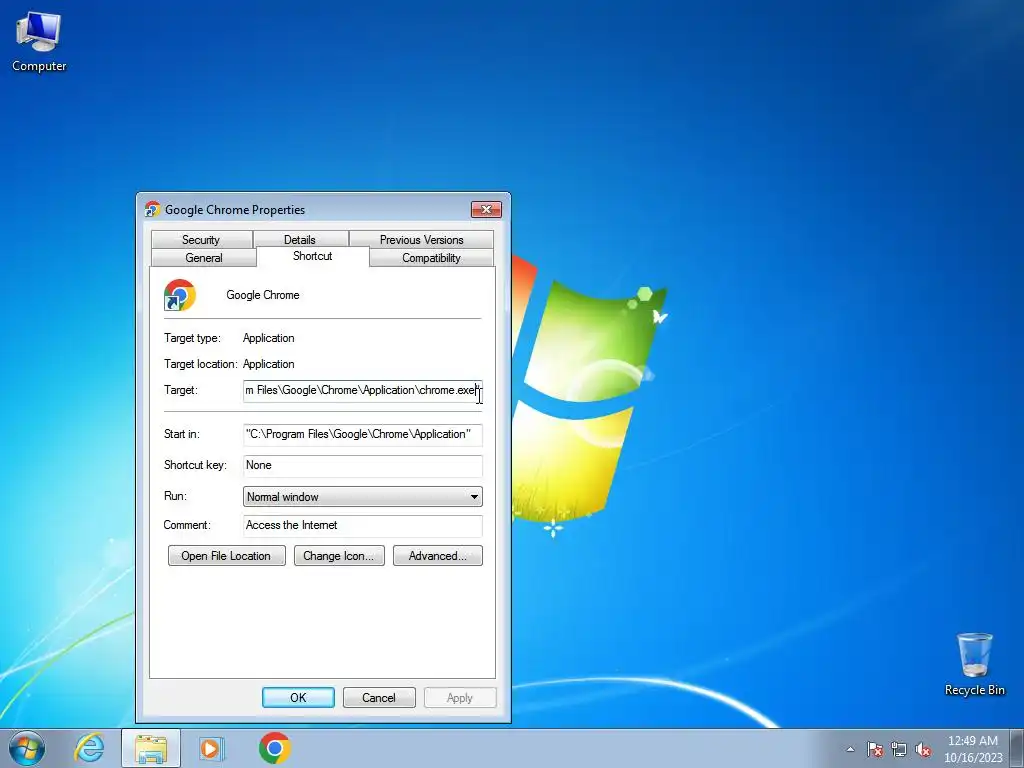Click the Comment field with Access the Internet
The height and width of the screenshot is (768, 1024).
(362, 525)
